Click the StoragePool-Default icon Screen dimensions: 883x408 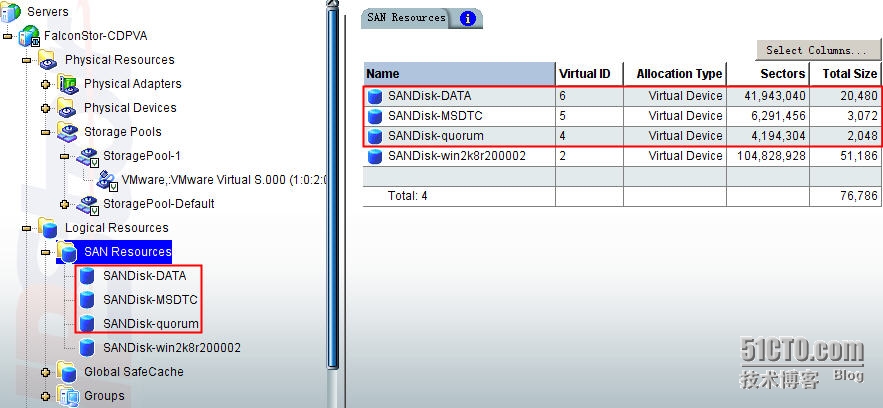point(87,205)
